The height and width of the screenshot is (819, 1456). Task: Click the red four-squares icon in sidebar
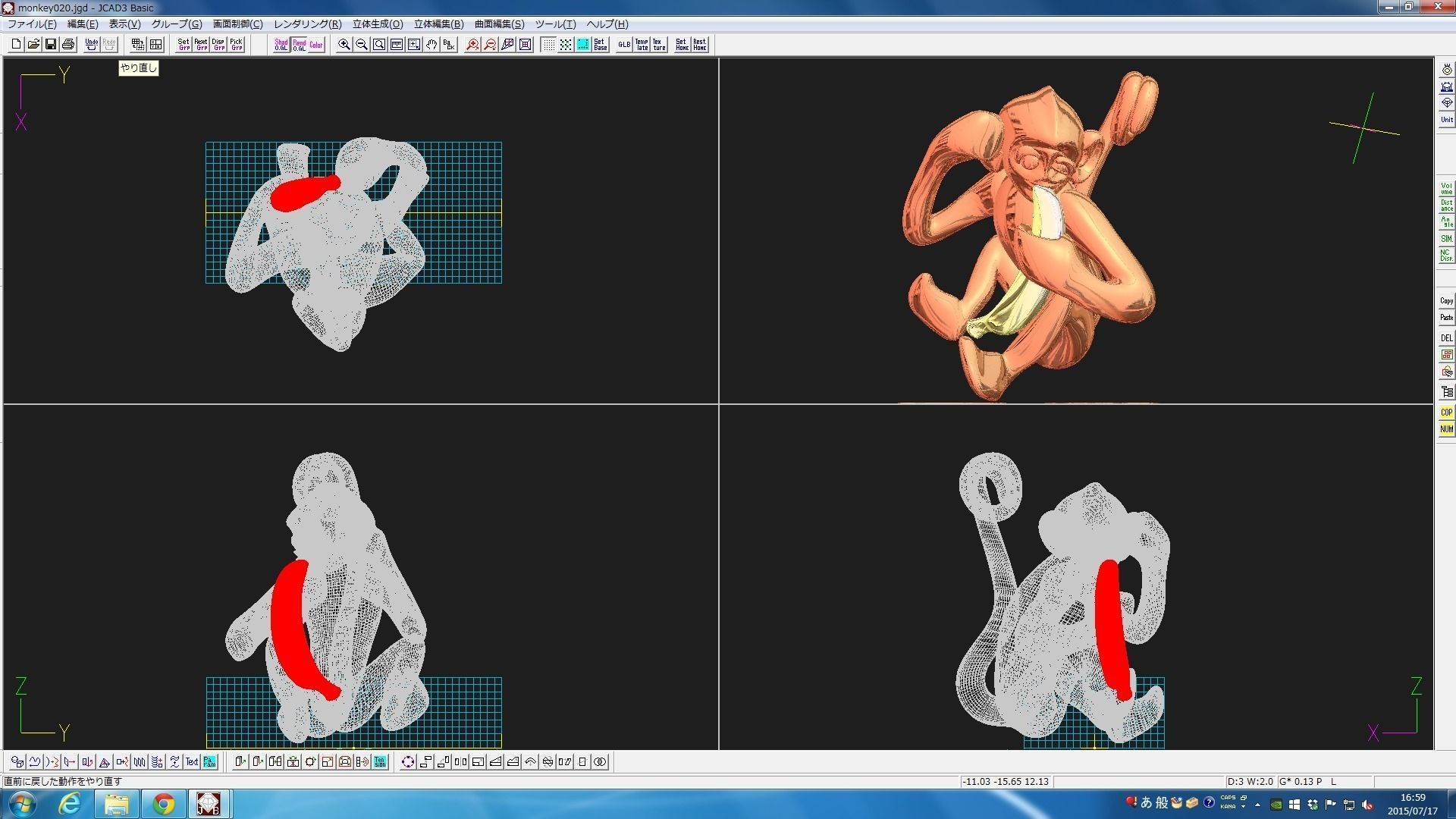point(1447,355)
